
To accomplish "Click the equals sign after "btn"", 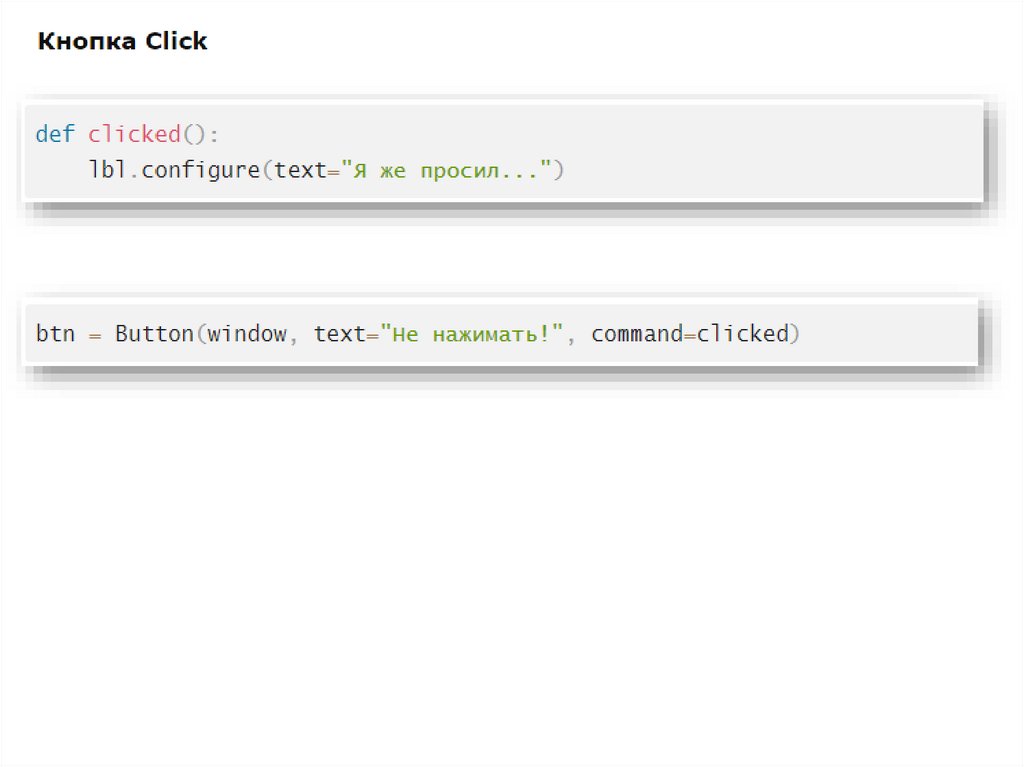I will pos(95,334).
